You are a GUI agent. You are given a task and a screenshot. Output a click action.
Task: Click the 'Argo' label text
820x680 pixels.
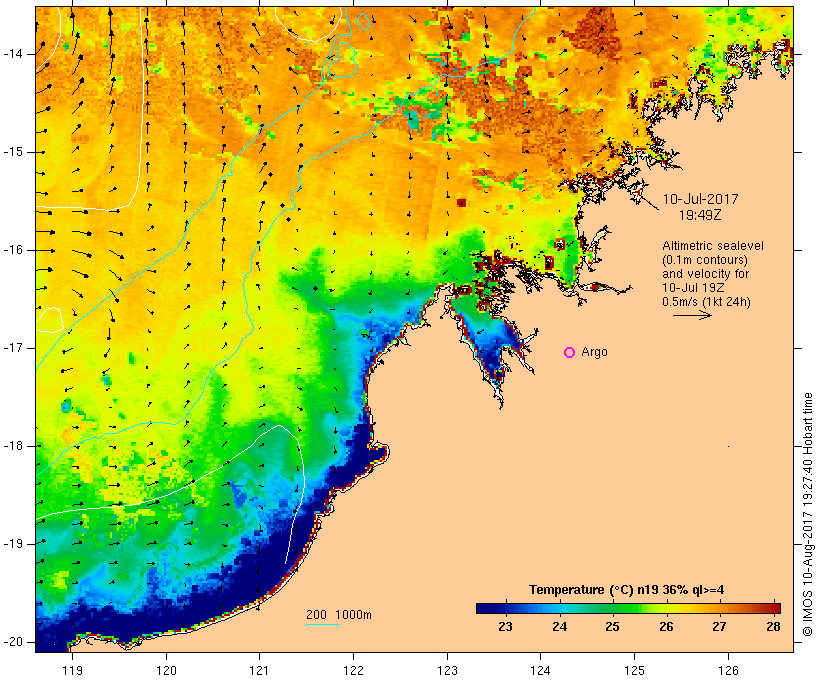(594, 353)
